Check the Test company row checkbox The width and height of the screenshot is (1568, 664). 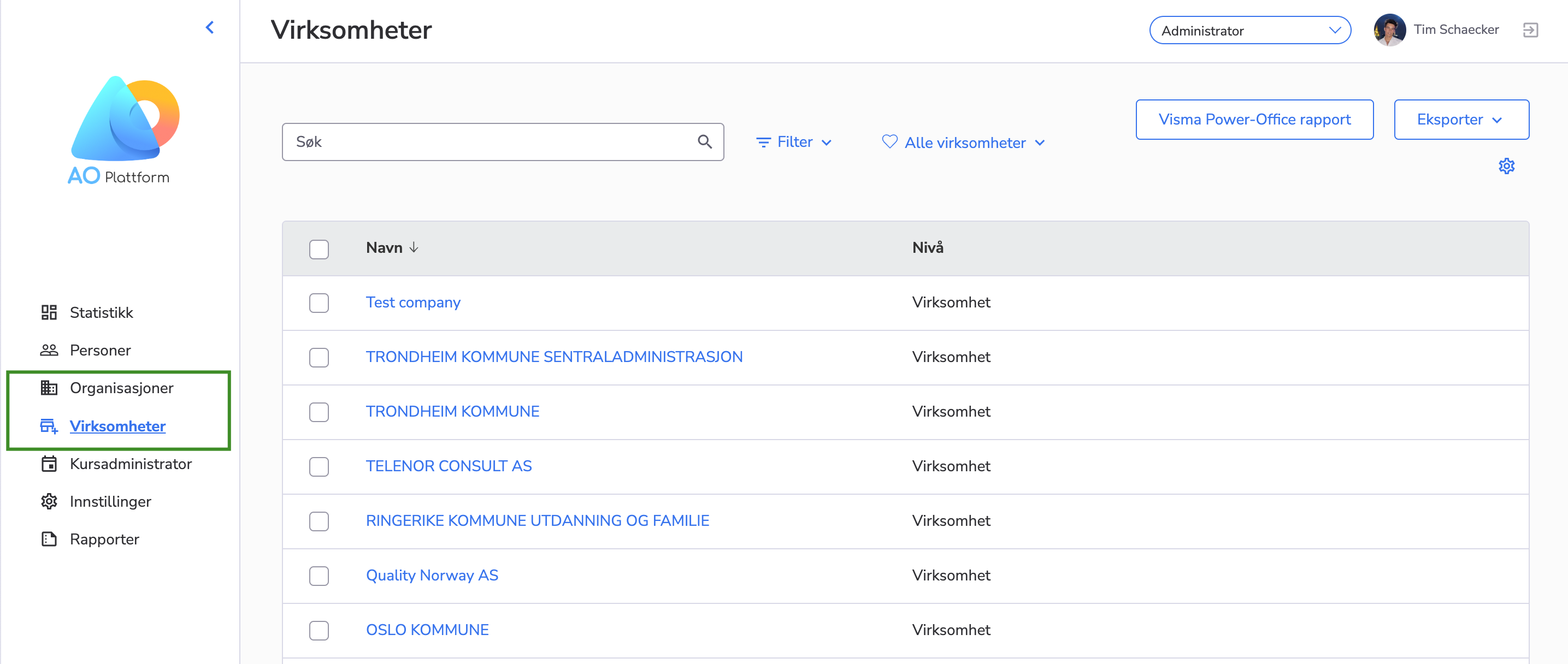click(x=319, y=303)
